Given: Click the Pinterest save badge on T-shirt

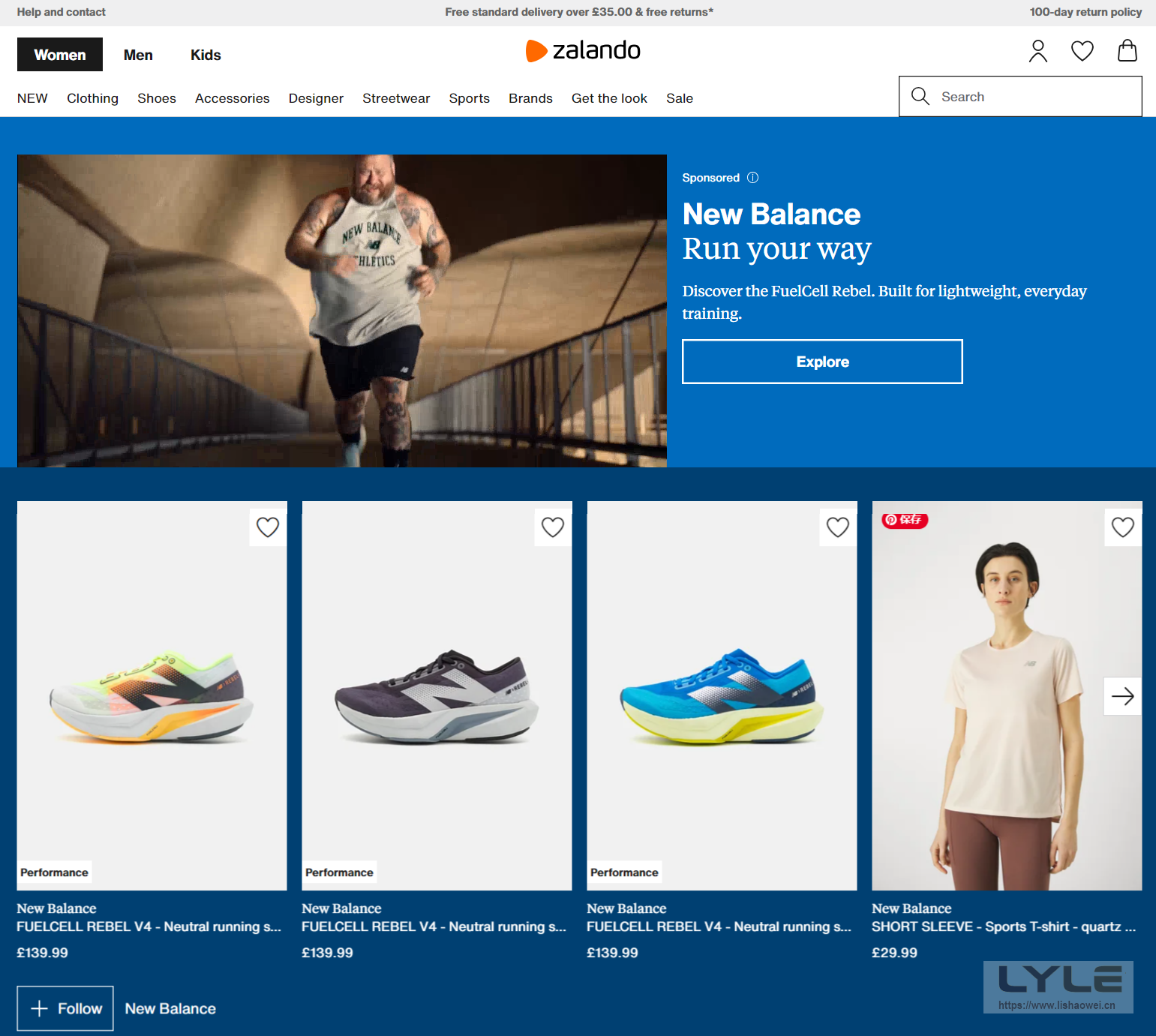Looking at the screenshot, I should pos(905,520).
